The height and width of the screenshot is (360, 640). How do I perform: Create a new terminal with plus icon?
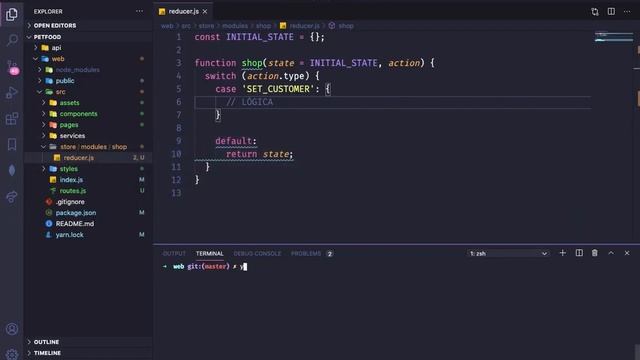point(562,253)
